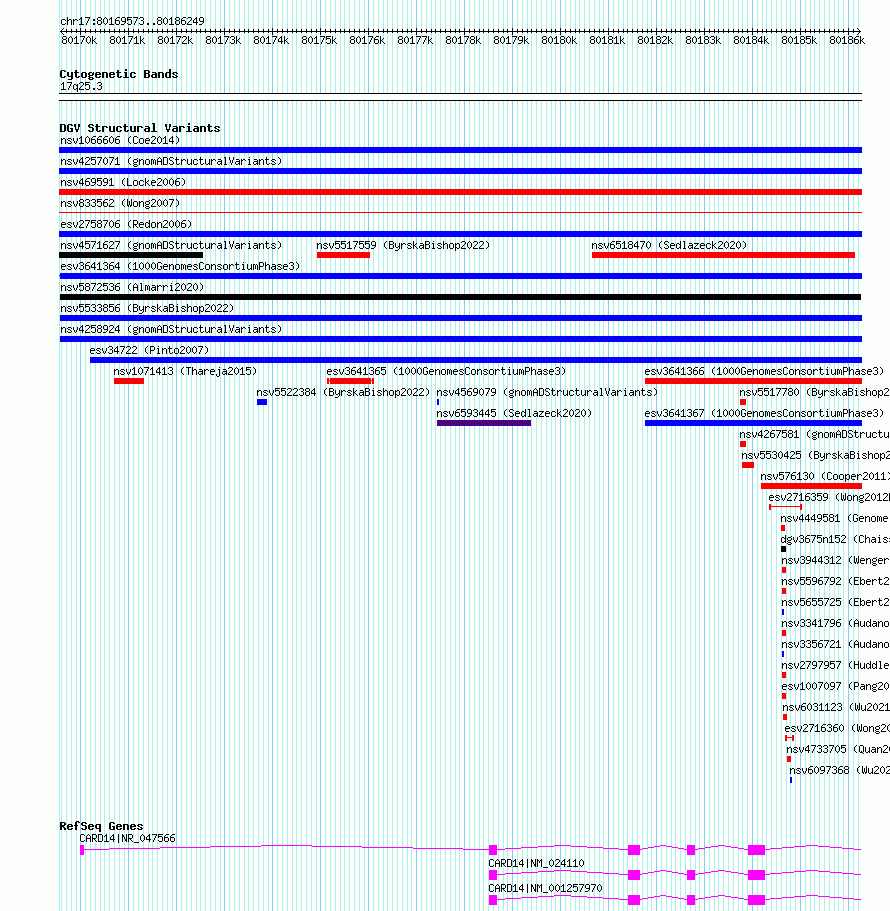Click nsv2797957 Huddle variant label
The width and height of the screenshot is (890, 911).
point(835,665)
